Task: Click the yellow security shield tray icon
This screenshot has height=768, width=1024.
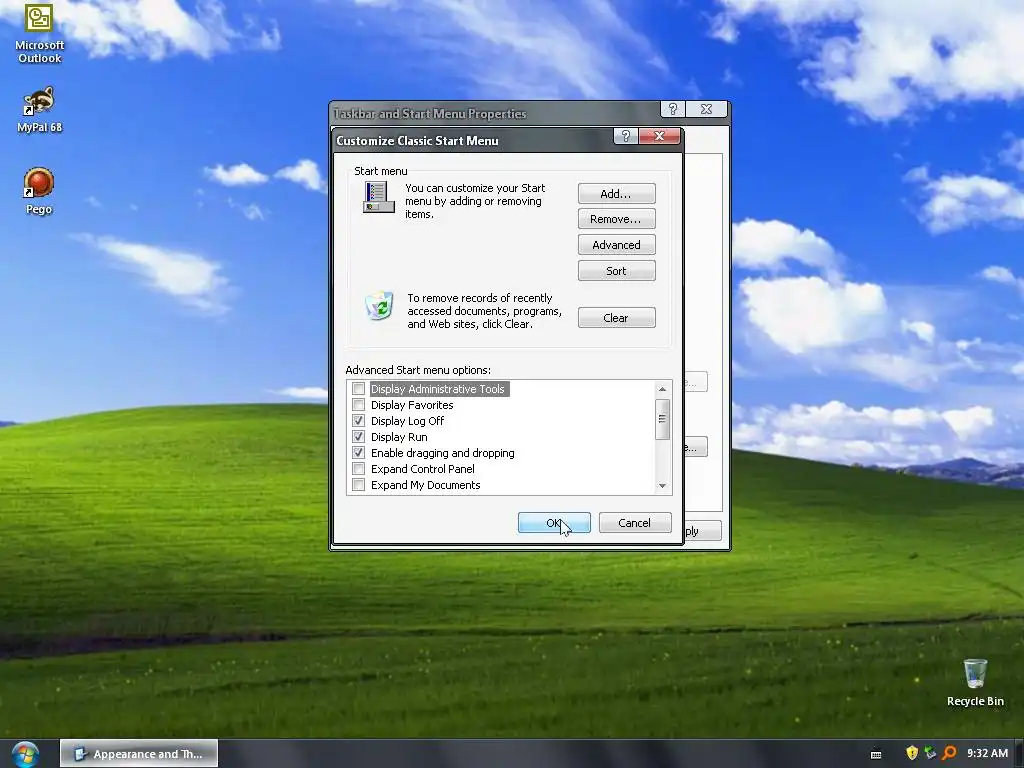Action: tap(912, 753)
